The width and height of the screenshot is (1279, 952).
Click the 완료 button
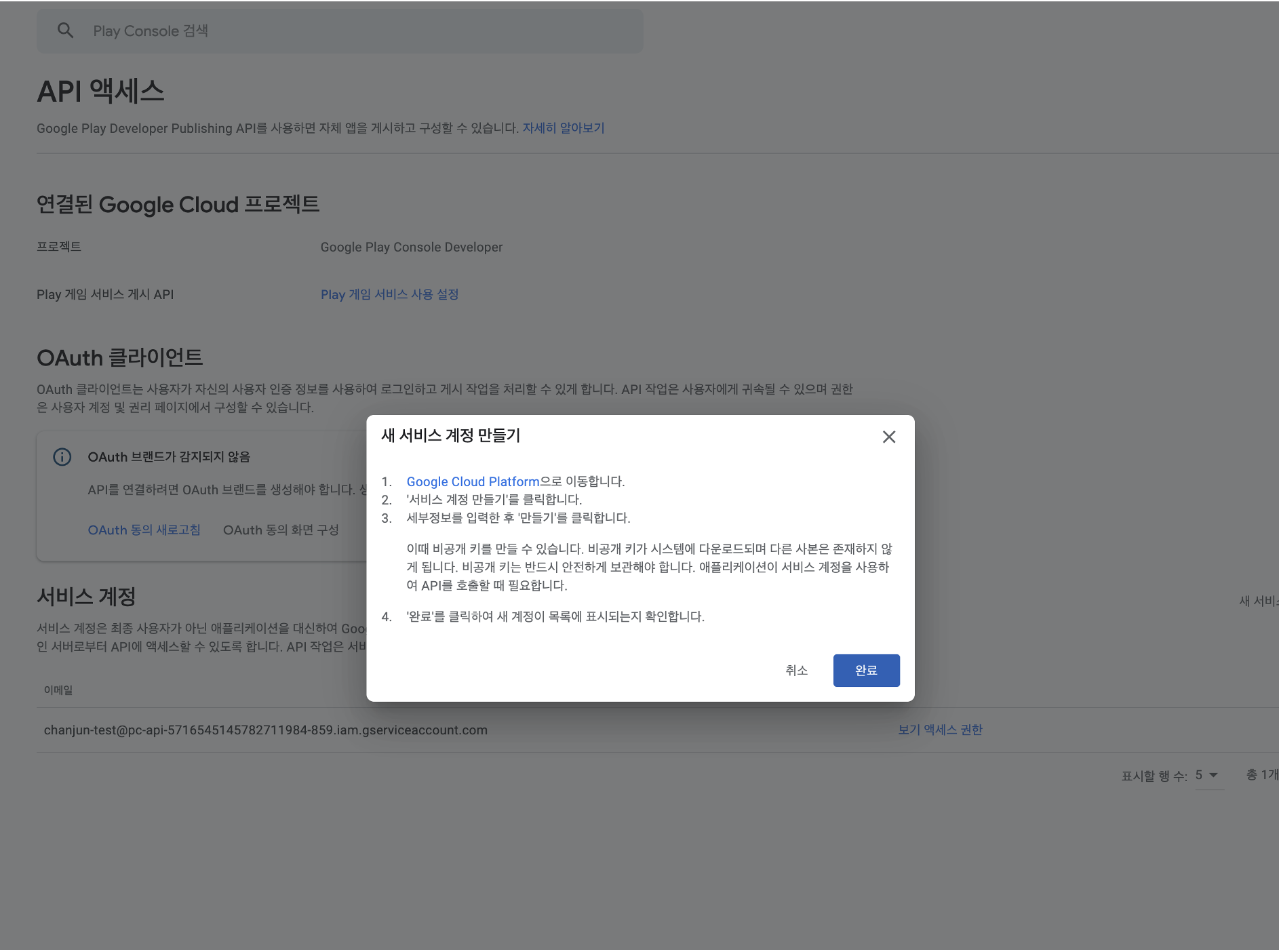866,671
